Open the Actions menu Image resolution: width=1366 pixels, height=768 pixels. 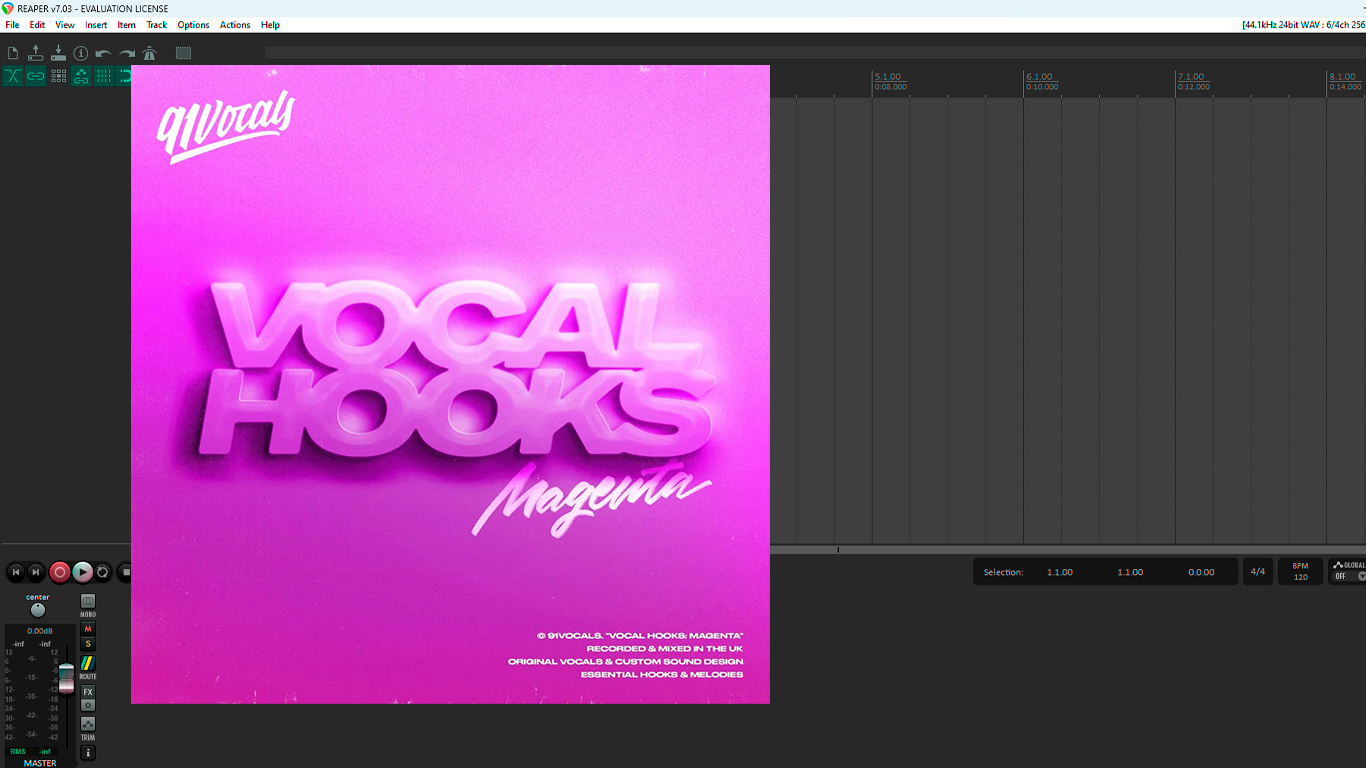pyautogui.click(x=235, y=25)
